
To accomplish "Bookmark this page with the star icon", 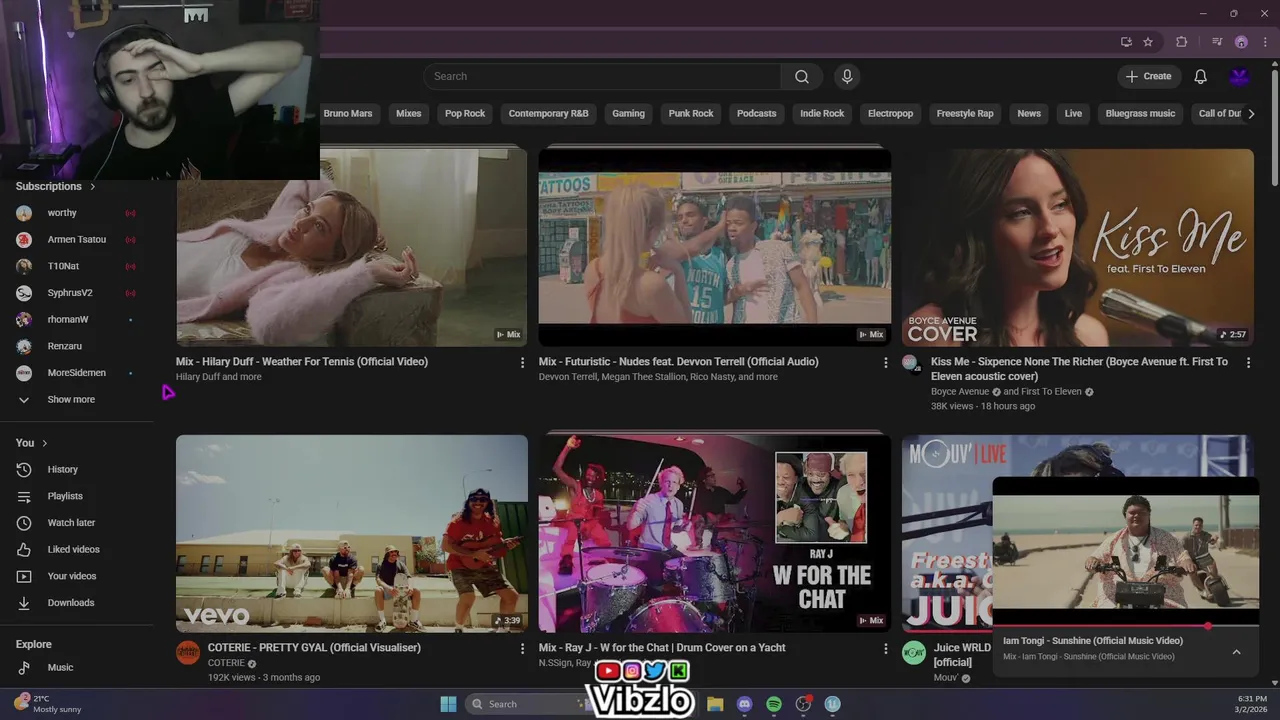I will [x=1148, y=42].
